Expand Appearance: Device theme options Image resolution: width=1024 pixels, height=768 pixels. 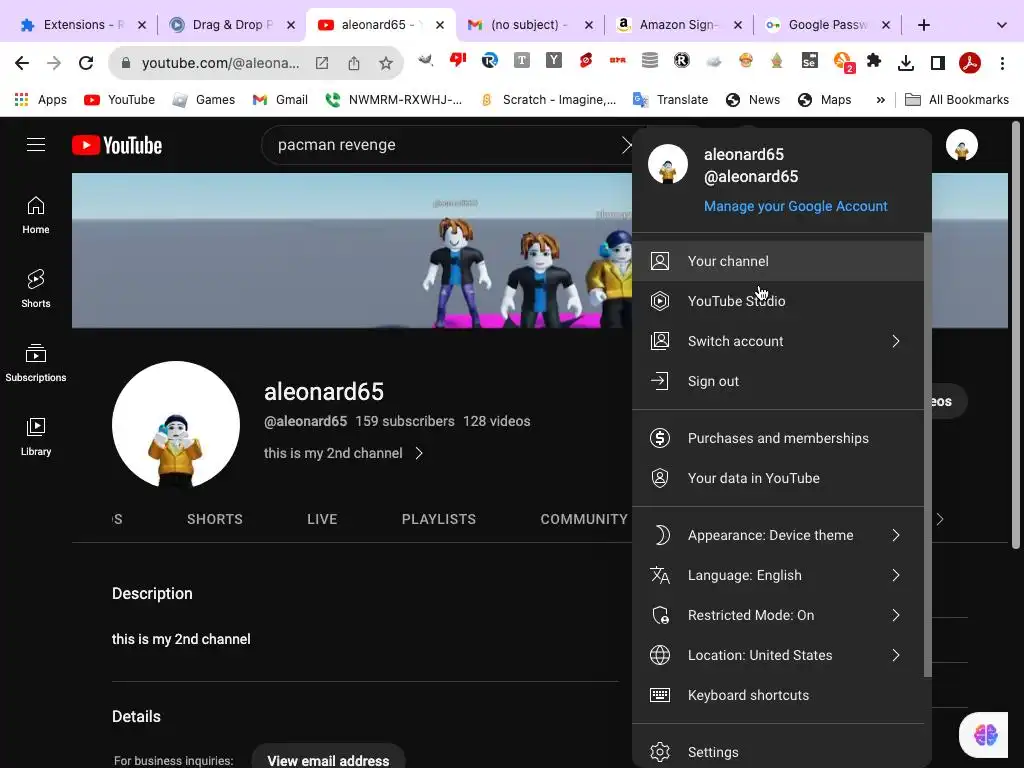click(x=778, y=536)
